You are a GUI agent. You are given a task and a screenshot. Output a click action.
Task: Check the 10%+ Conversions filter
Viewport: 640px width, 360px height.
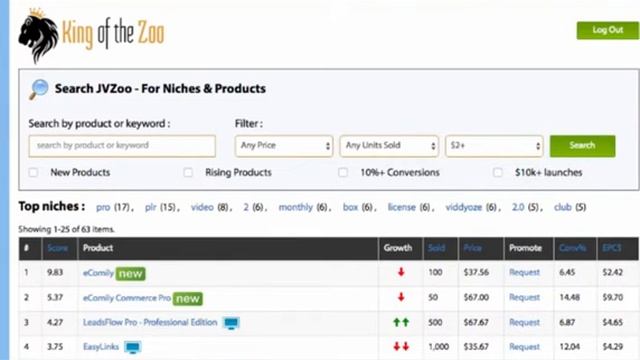coord(343,172)
